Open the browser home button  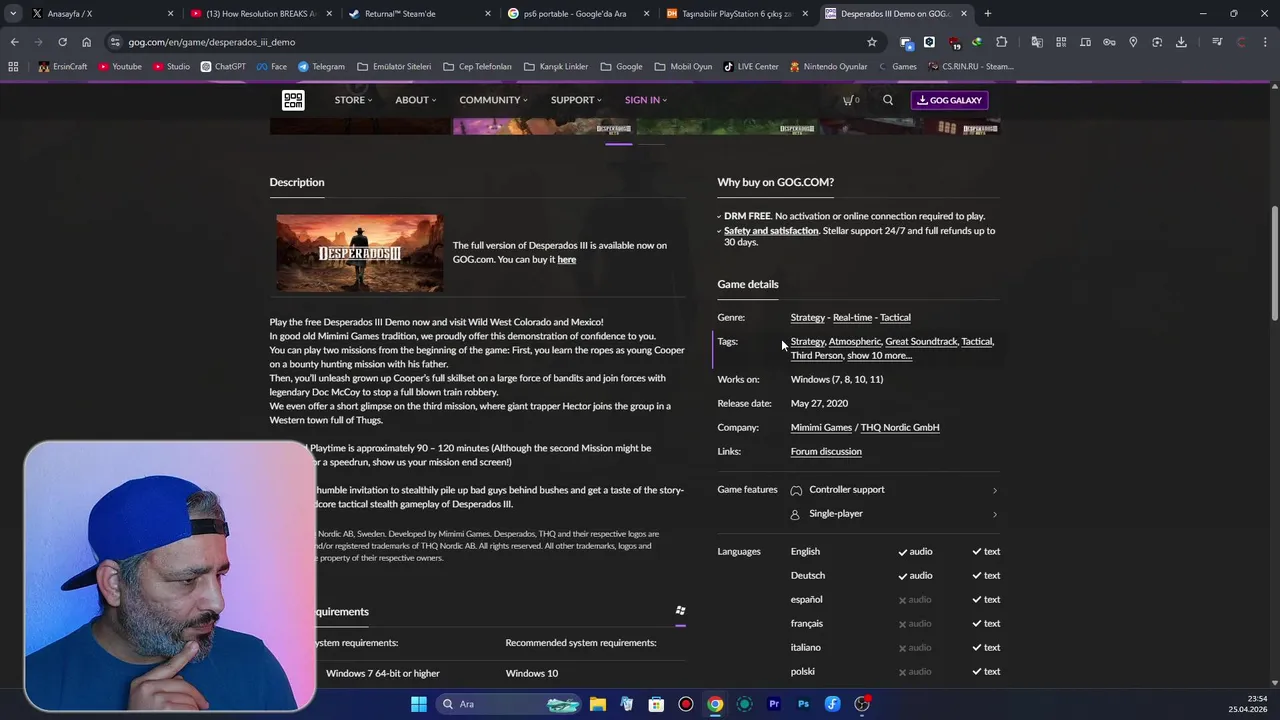click(x=86, y=42)
